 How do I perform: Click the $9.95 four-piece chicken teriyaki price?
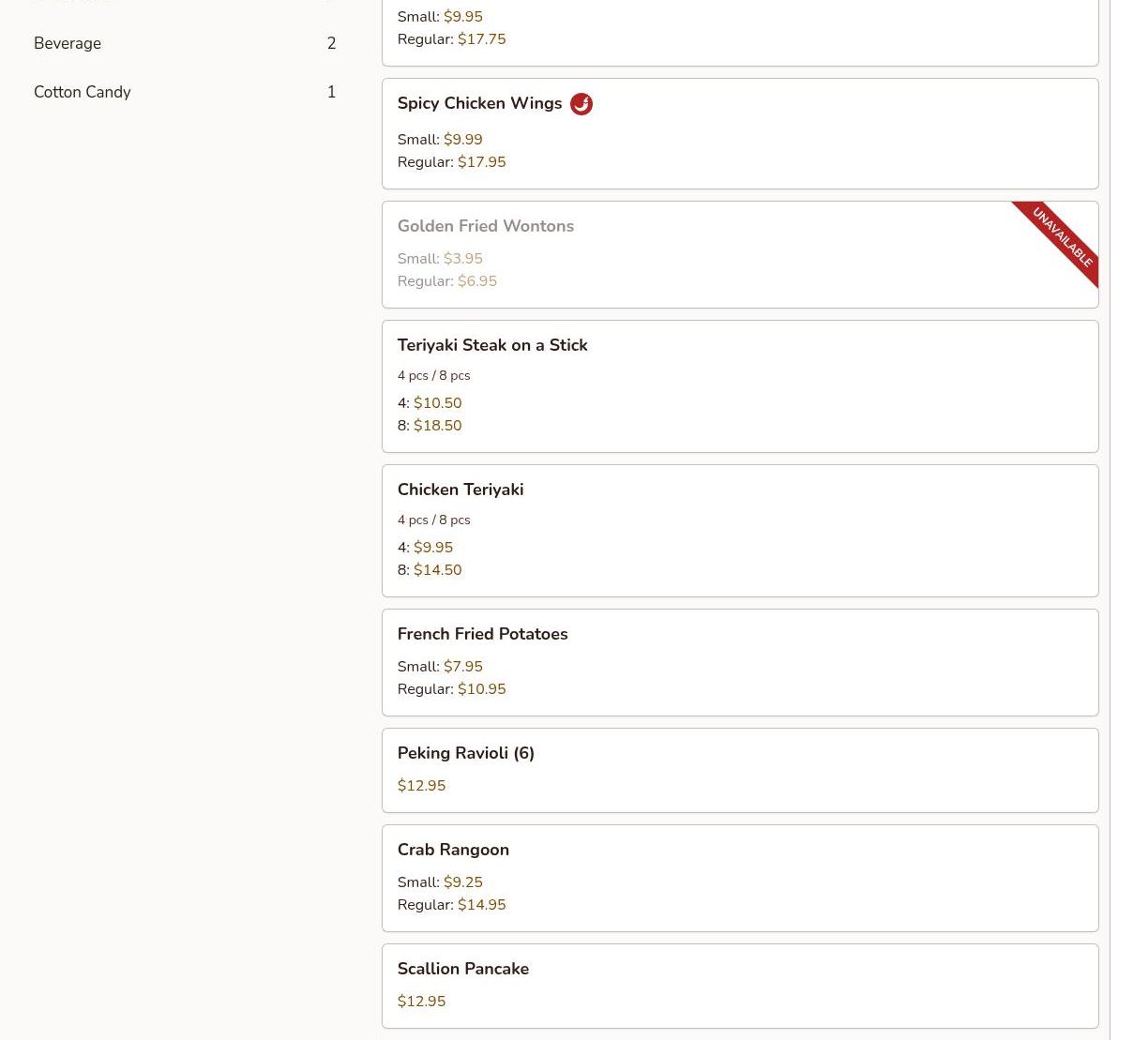click(x=432, y=548)
